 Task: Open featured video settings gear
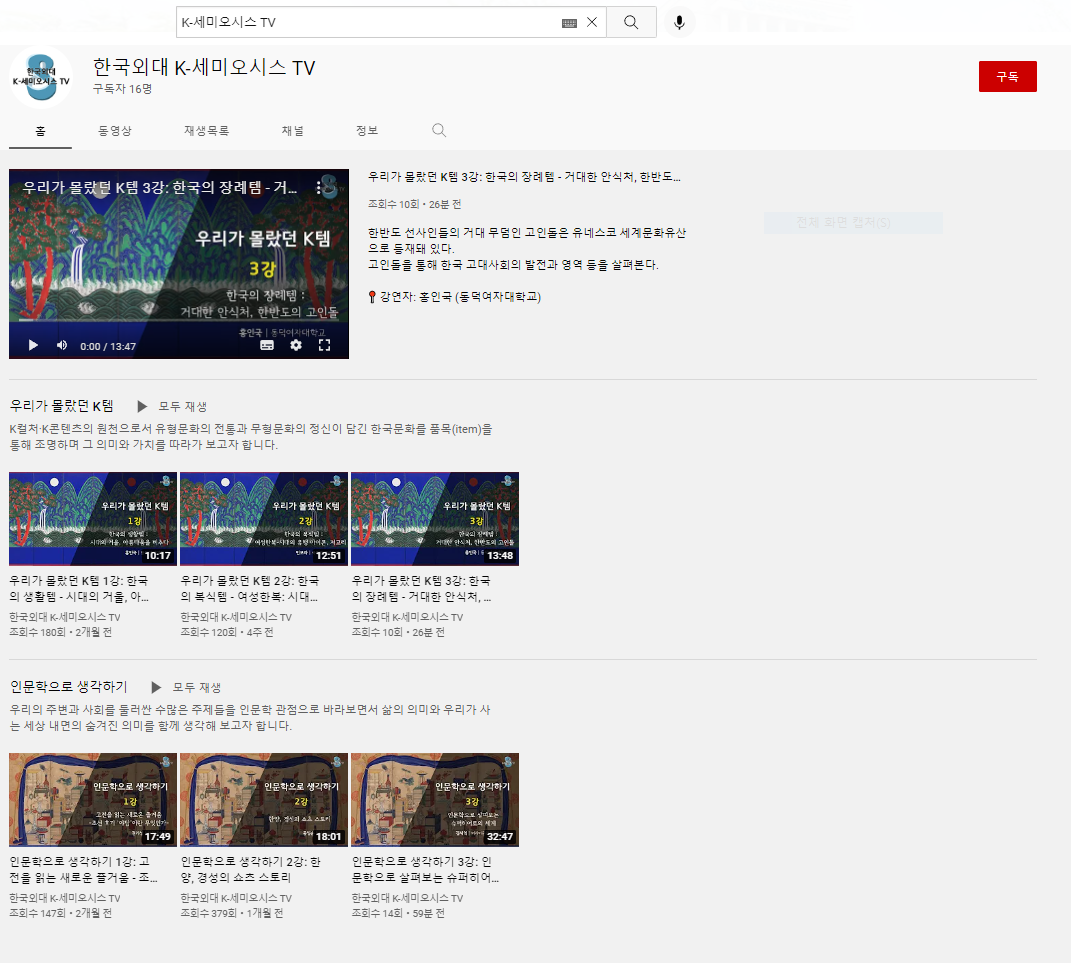(x=296, y=346)
